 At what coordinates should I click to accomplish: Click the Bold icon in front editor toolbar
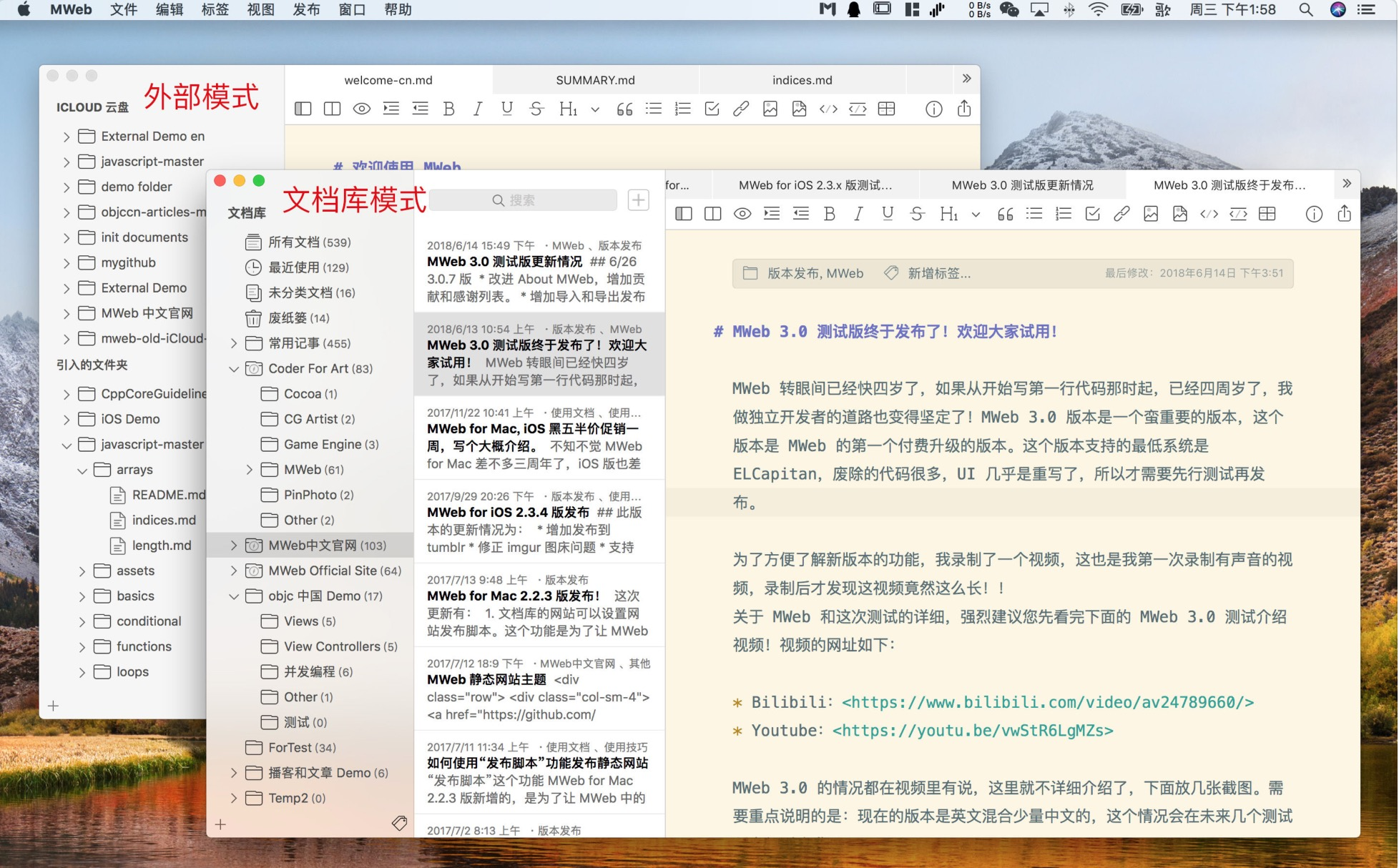(x=830, y=214)
